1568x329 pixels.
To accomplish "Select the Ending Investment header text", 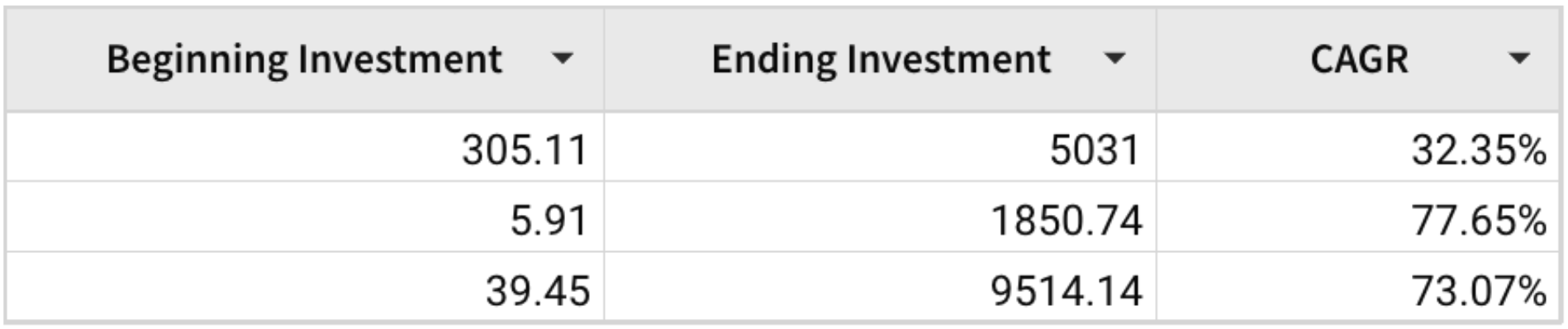I will (881, 60).
